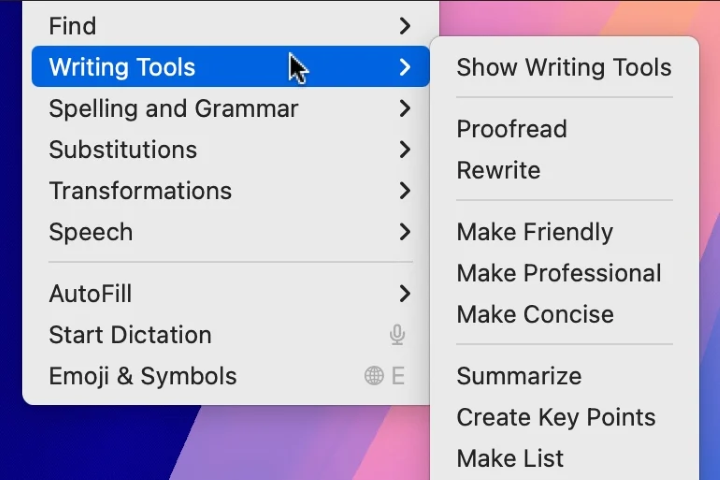
Task: Click the chevron on Spelling and Grammar row
Action: (x=405, y=108)
